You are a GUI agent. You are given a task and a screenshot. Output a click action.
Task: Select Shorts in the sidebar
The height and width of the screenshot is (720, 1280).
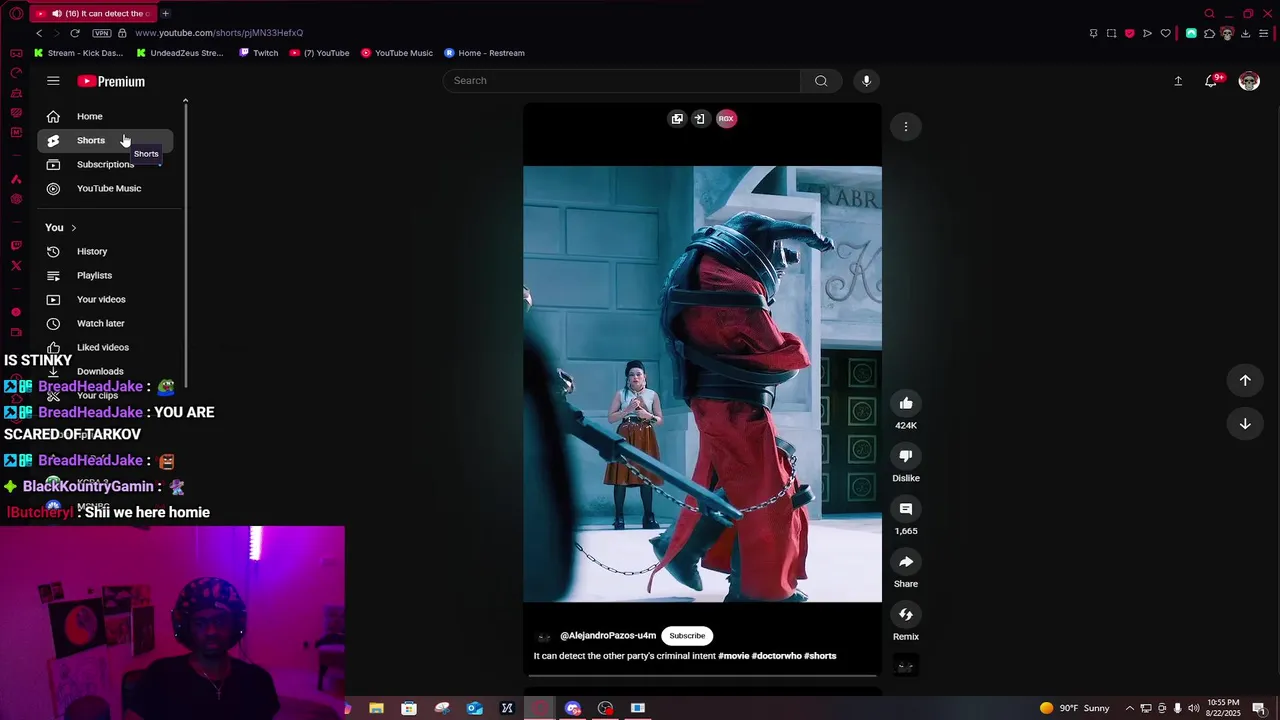(105, 141)
